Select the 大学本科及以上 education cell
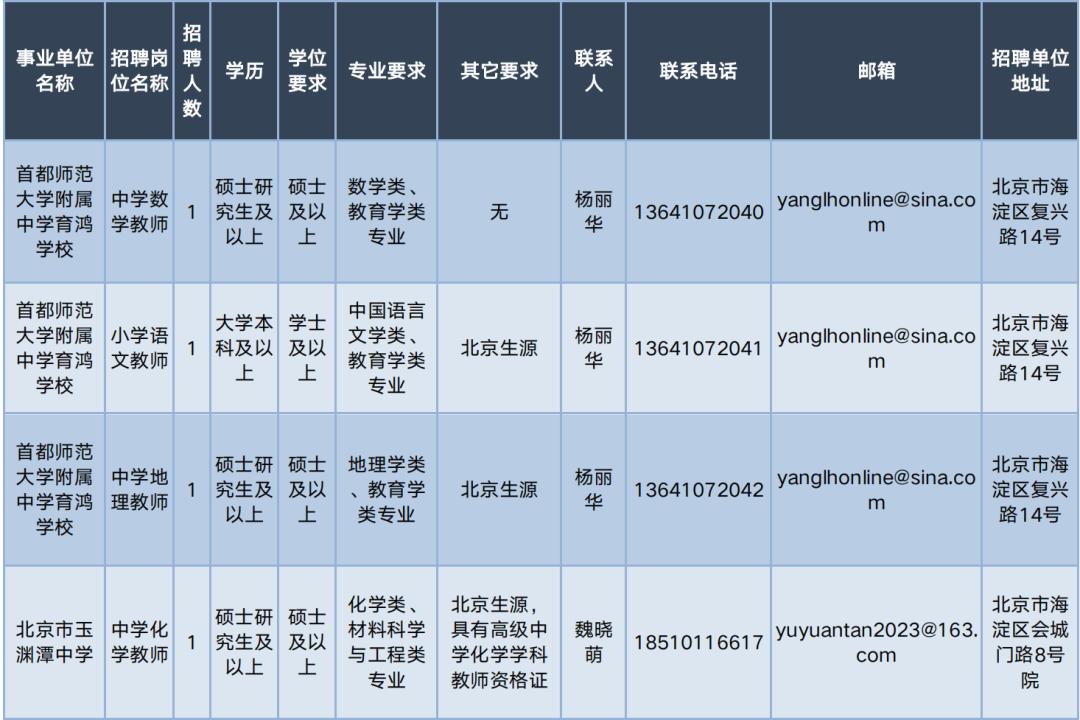 tap(244, 349)
